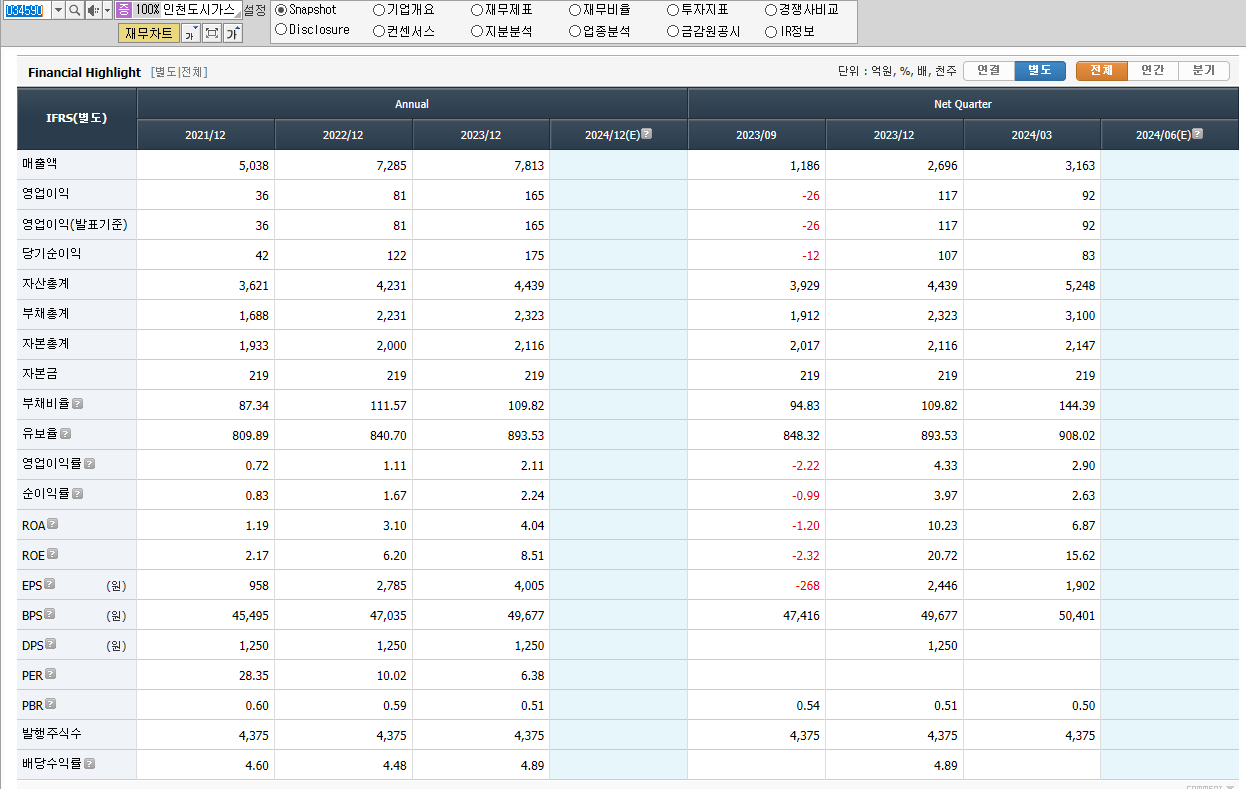Click the 재무차트 button
Screen dimensions: 1246x789
pos(148,33)
